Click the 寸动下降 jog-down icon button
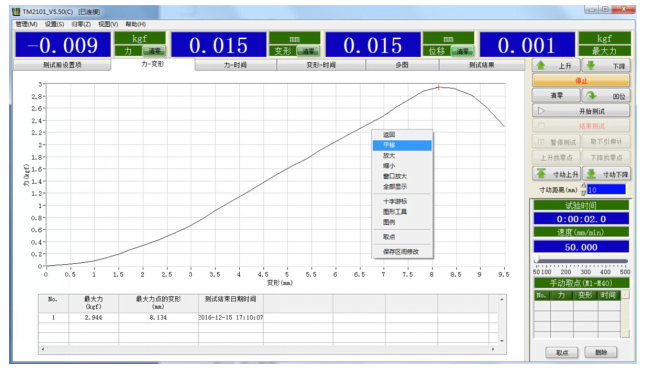The height and width of the screenshot is (380, 659). point(607,174)
